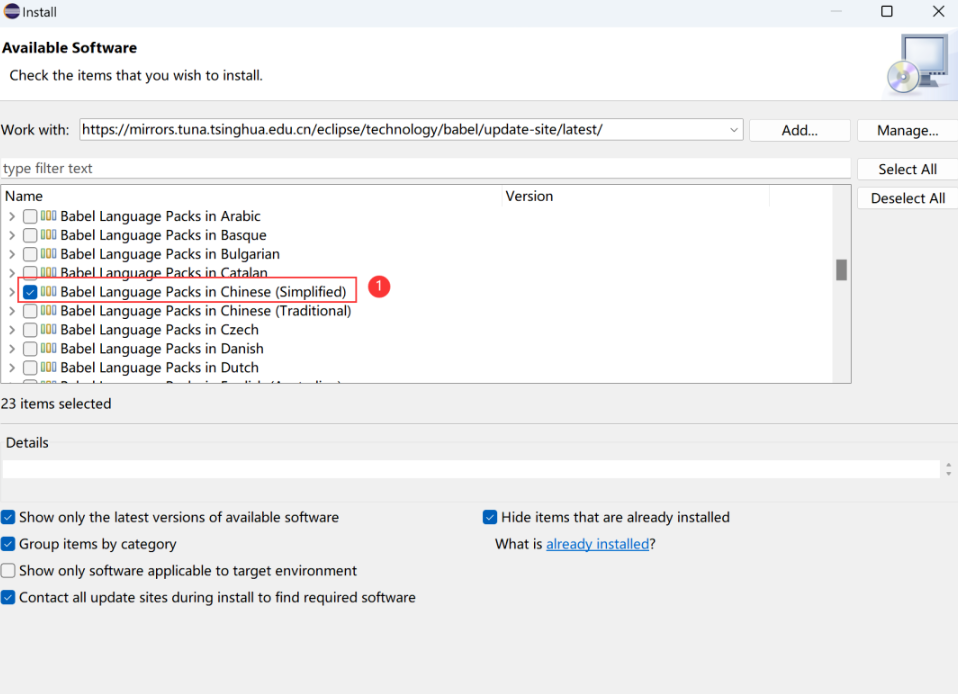The width and height of the screenshot is (958, 694).
Task: Maximize the Install window
Action: [887, 12]
